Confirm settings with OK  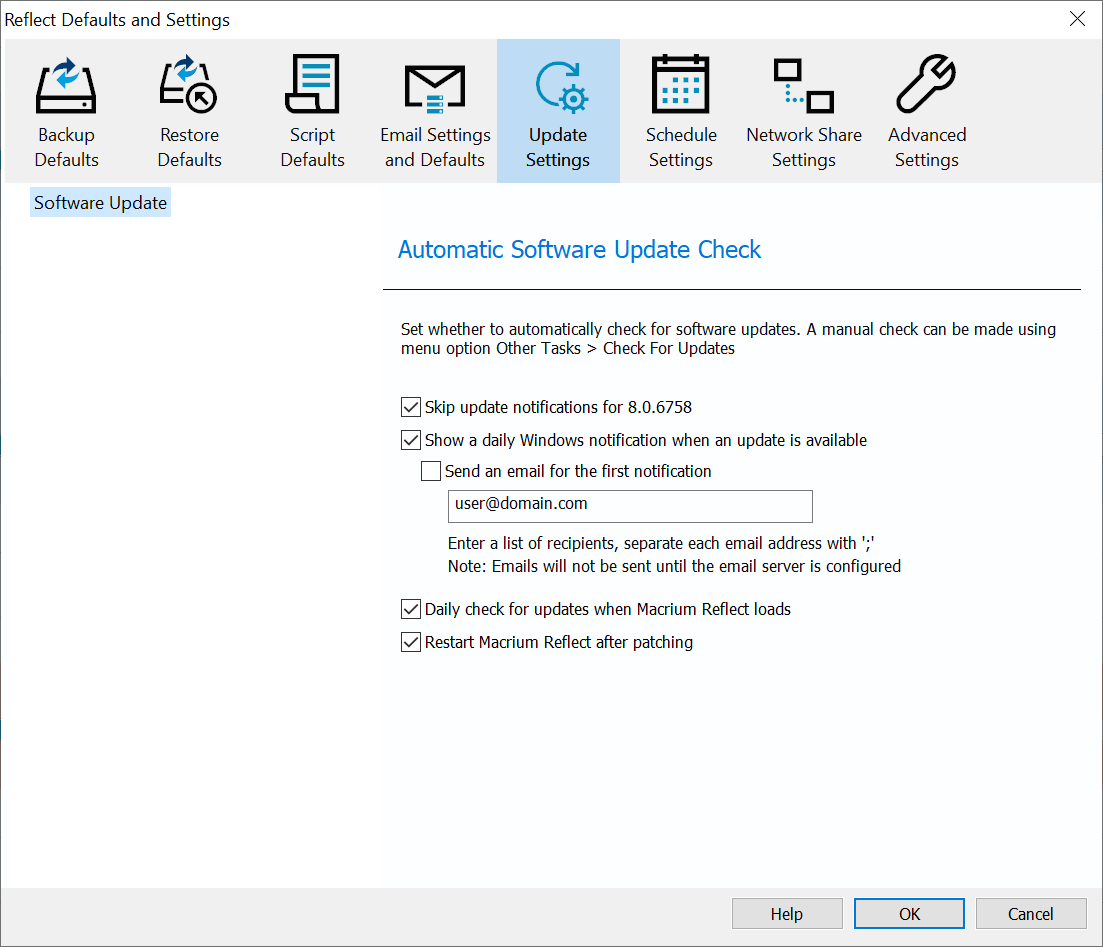tap(908, 913)
